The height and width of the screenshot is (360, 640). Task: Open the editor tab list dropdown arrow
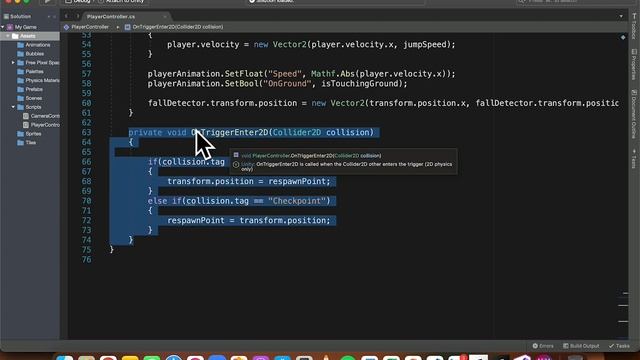(x=621, y=17)
